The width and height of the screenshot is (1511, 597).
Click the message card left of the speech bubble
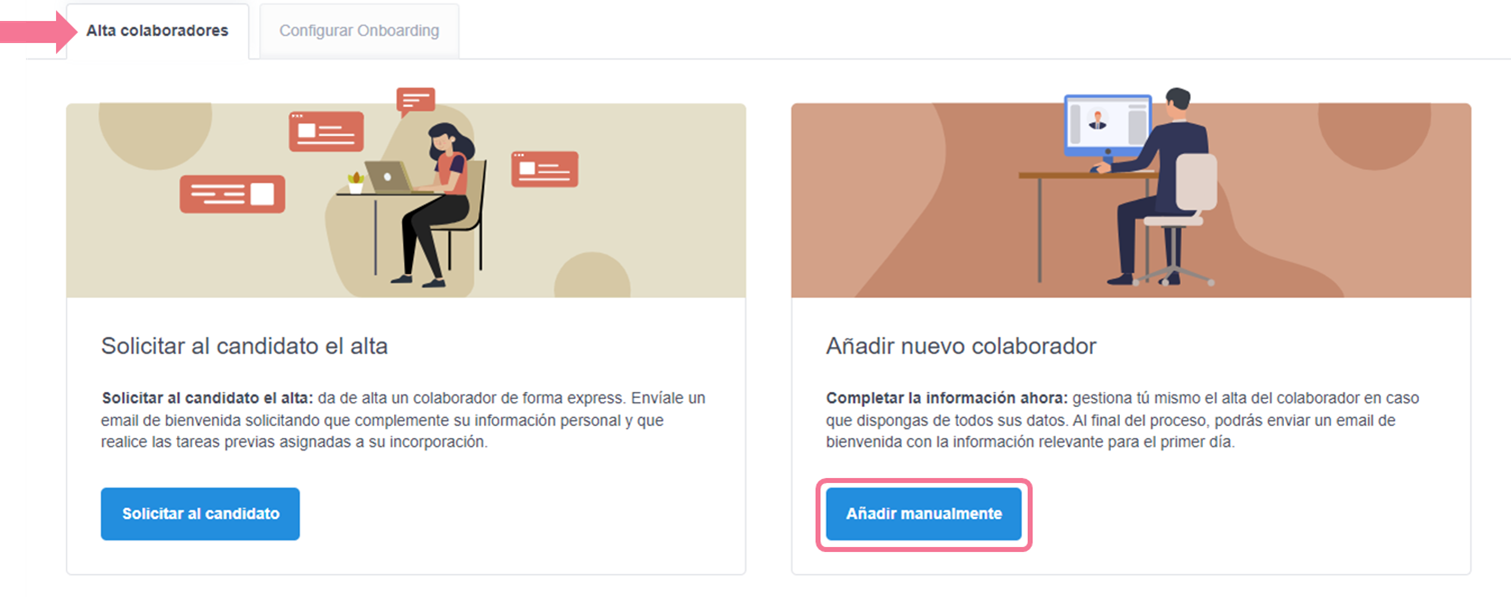pos(326,132)
